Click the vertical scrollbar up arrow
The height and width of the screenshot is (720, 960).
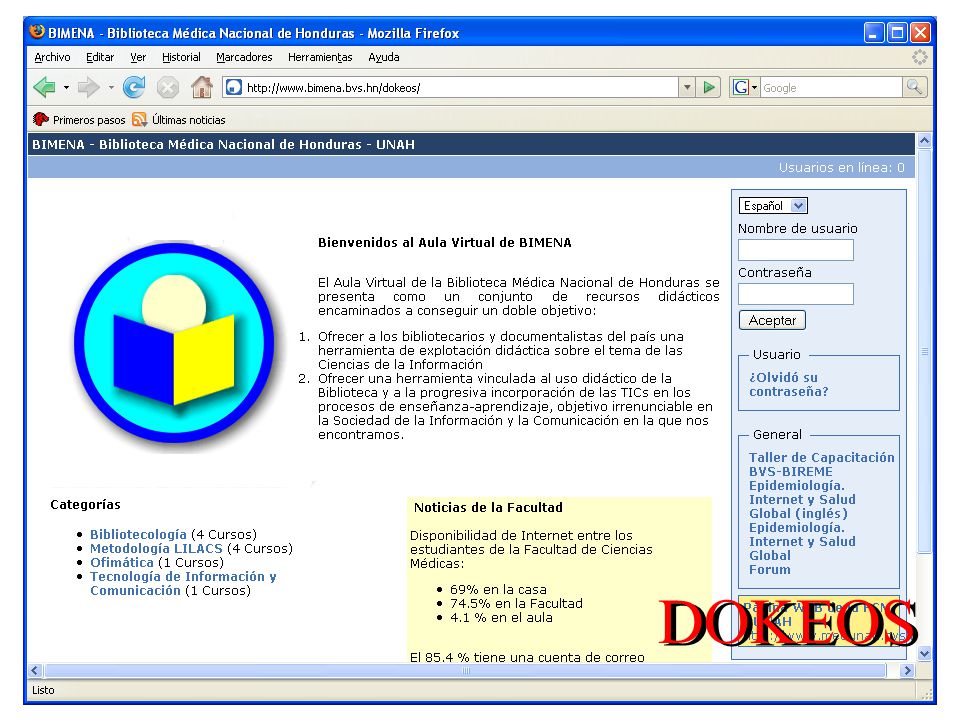pyautogui.click(x=924, y=141)
